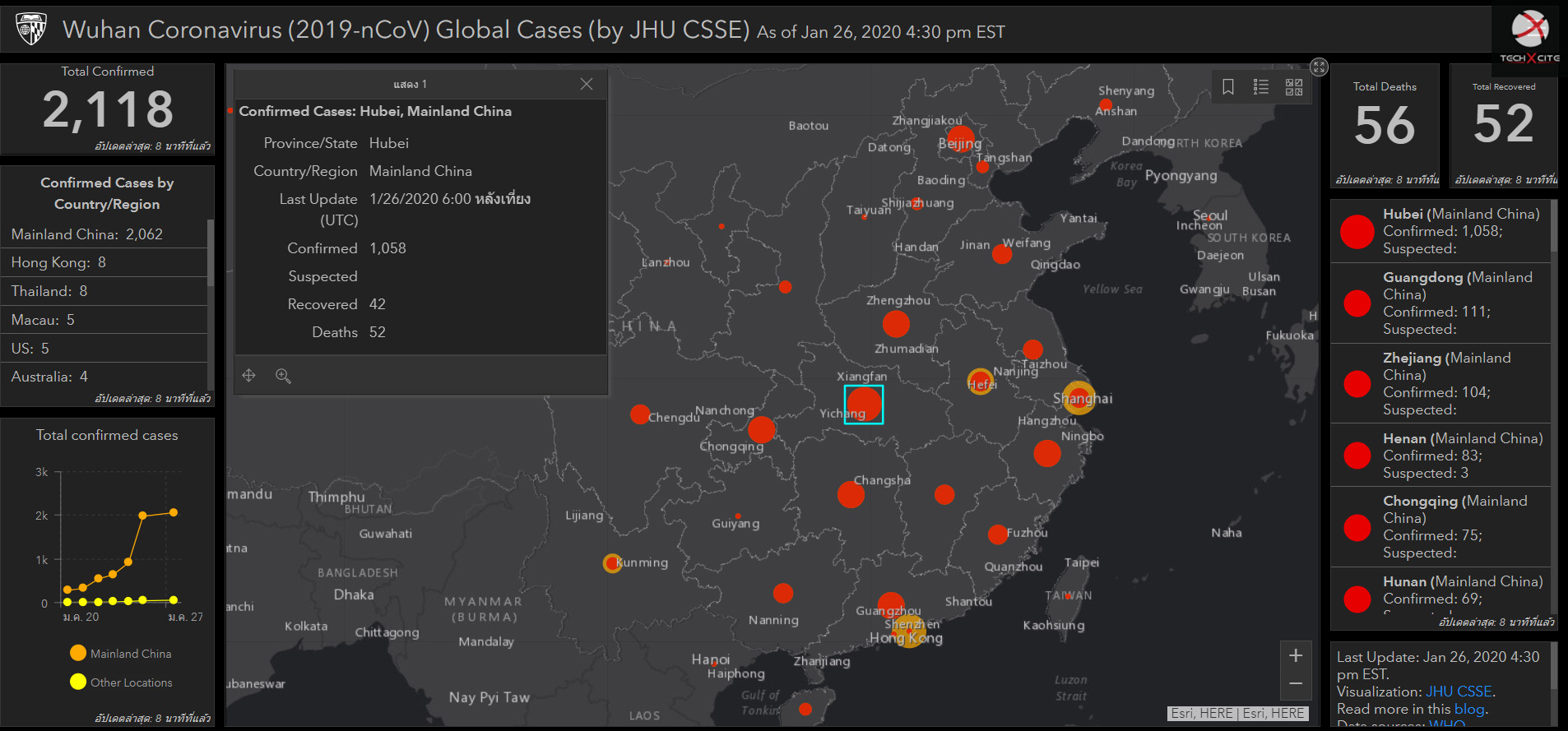
Task: Select Thailand: 8 row
Action: [x=104, y=291]
